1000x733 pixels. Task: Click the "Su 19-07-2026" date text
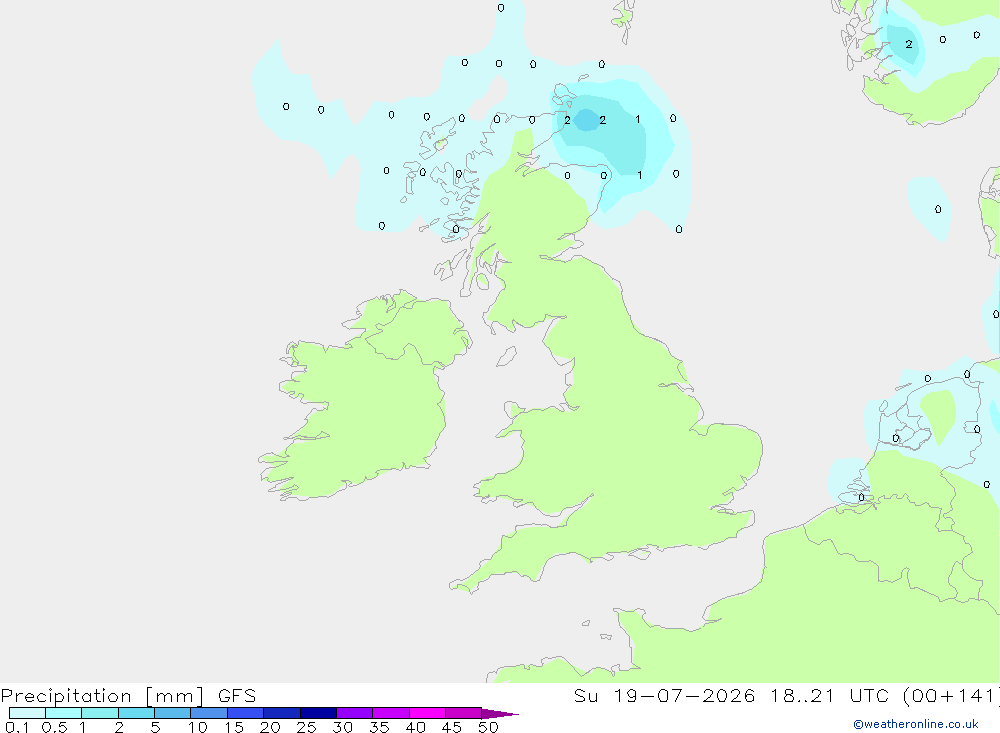[665, 695]
